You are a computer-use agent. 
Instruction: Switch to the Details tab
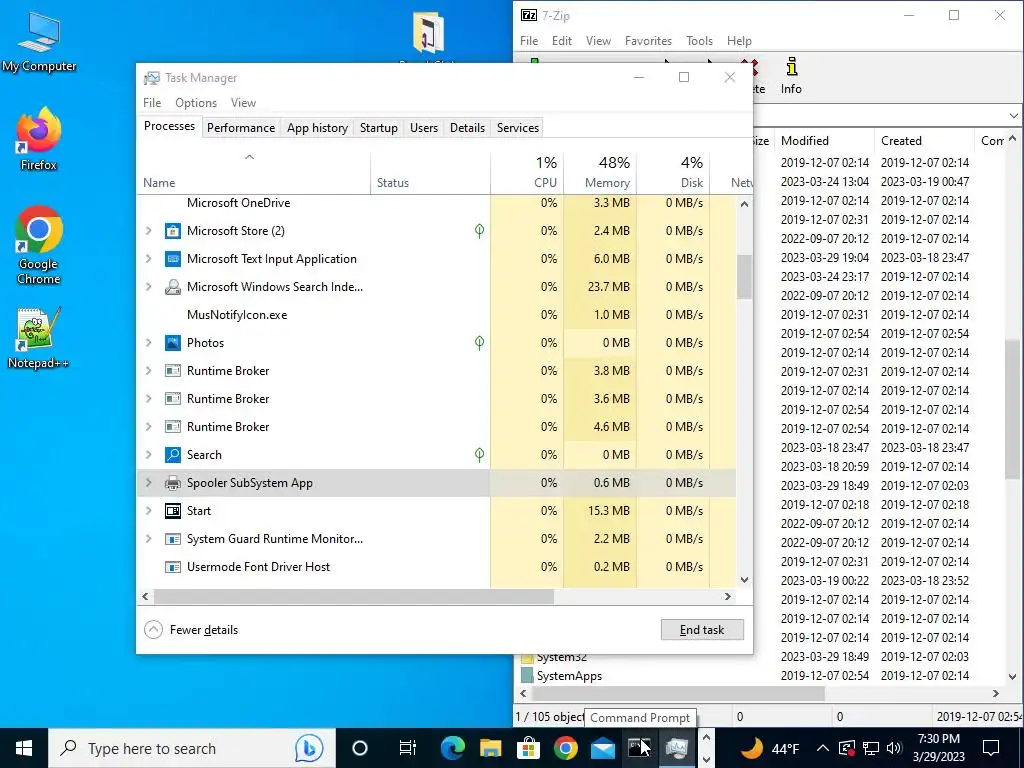click(468, 128)
